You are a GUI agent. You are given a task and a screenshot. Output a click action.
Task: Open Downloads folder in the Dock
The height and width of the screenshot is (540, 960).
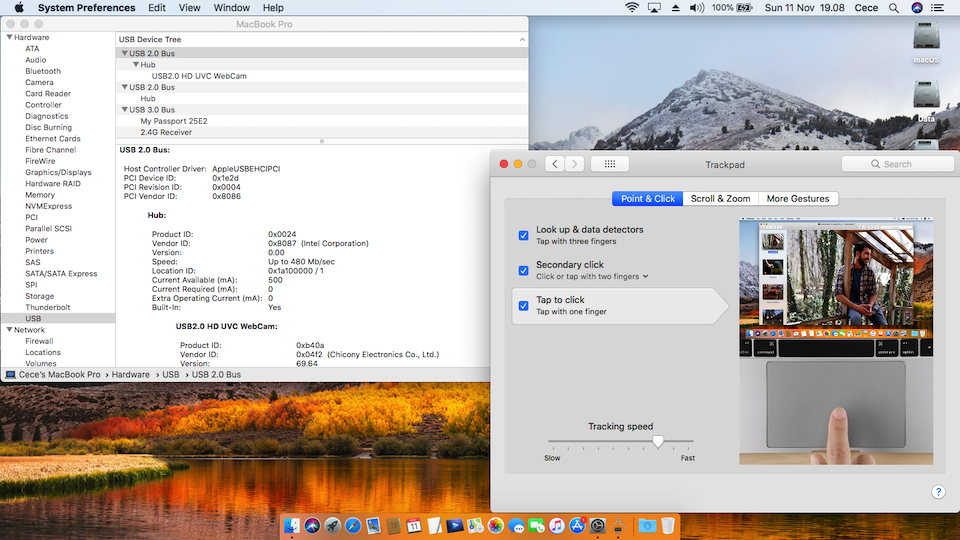(647, 525)
